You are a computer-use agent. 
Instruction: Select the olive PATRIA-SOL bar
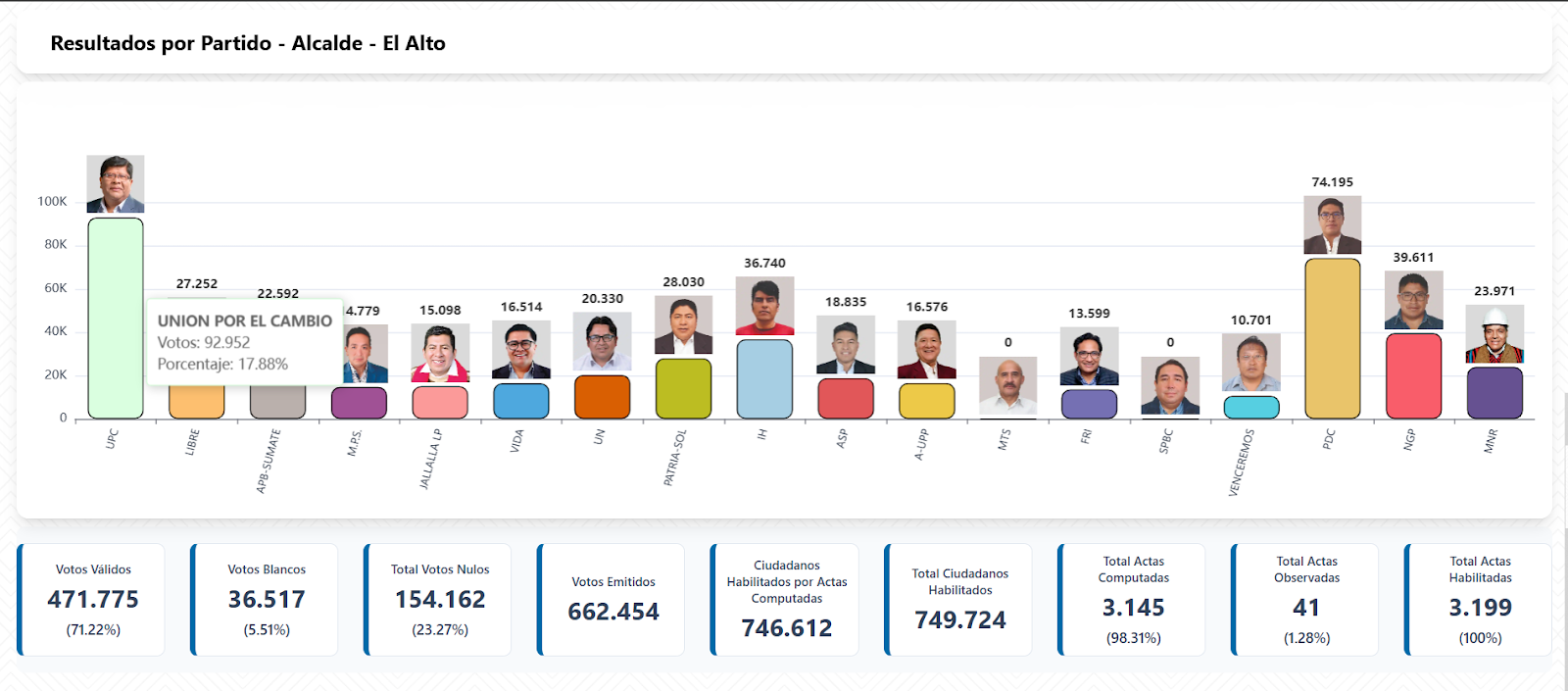[683, 389]
